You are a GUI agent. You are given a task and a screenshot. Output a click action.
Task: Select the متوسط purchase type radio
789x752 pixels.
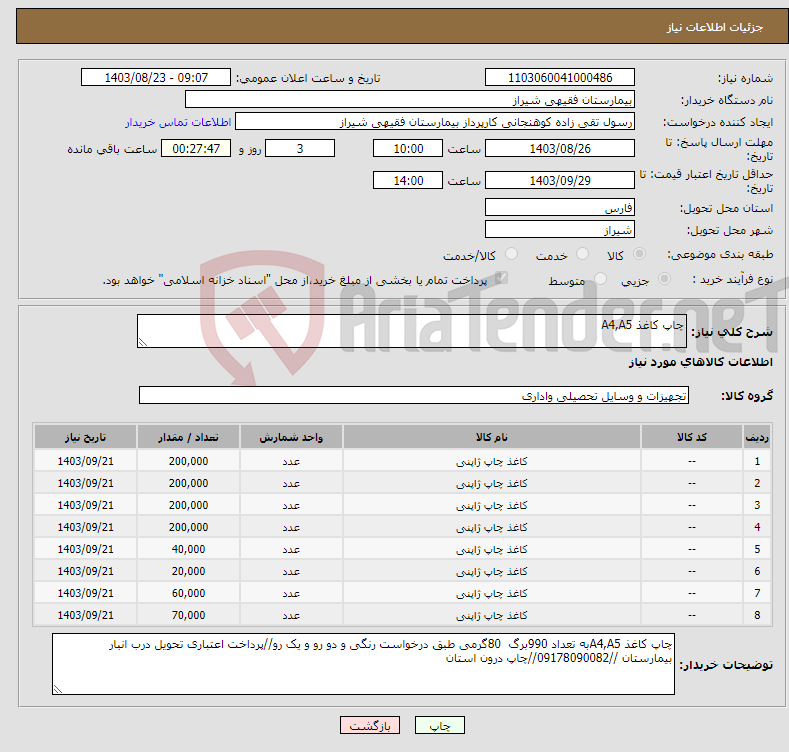(x=600, y=279)
